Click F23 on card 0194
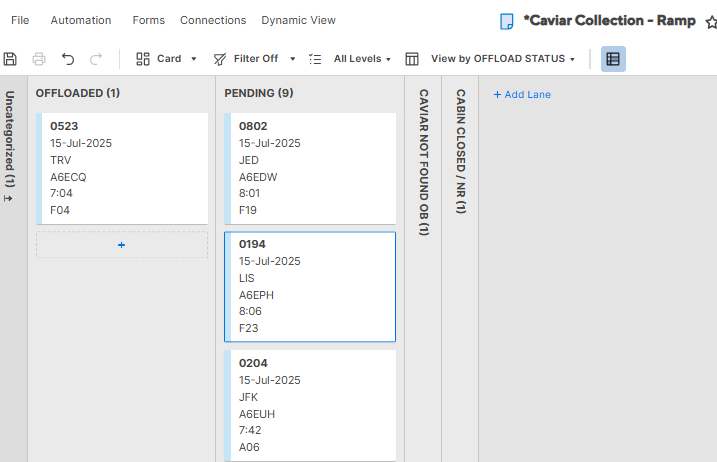The width and height of the screenshot is (717, 462). click(x=248, y=328)
